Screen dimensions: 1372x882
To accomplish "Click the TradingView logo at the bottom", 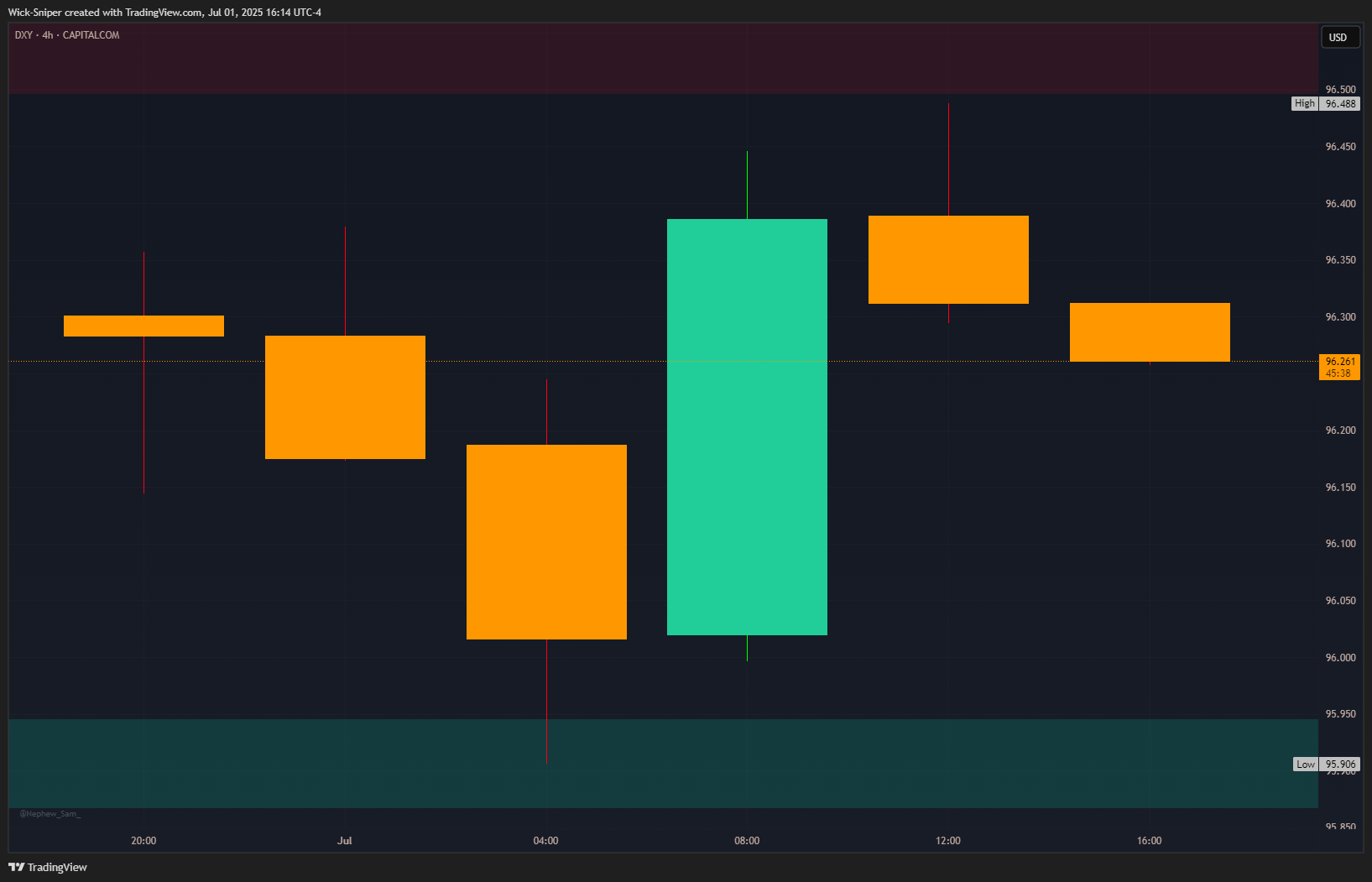I will tap(48, 867).
